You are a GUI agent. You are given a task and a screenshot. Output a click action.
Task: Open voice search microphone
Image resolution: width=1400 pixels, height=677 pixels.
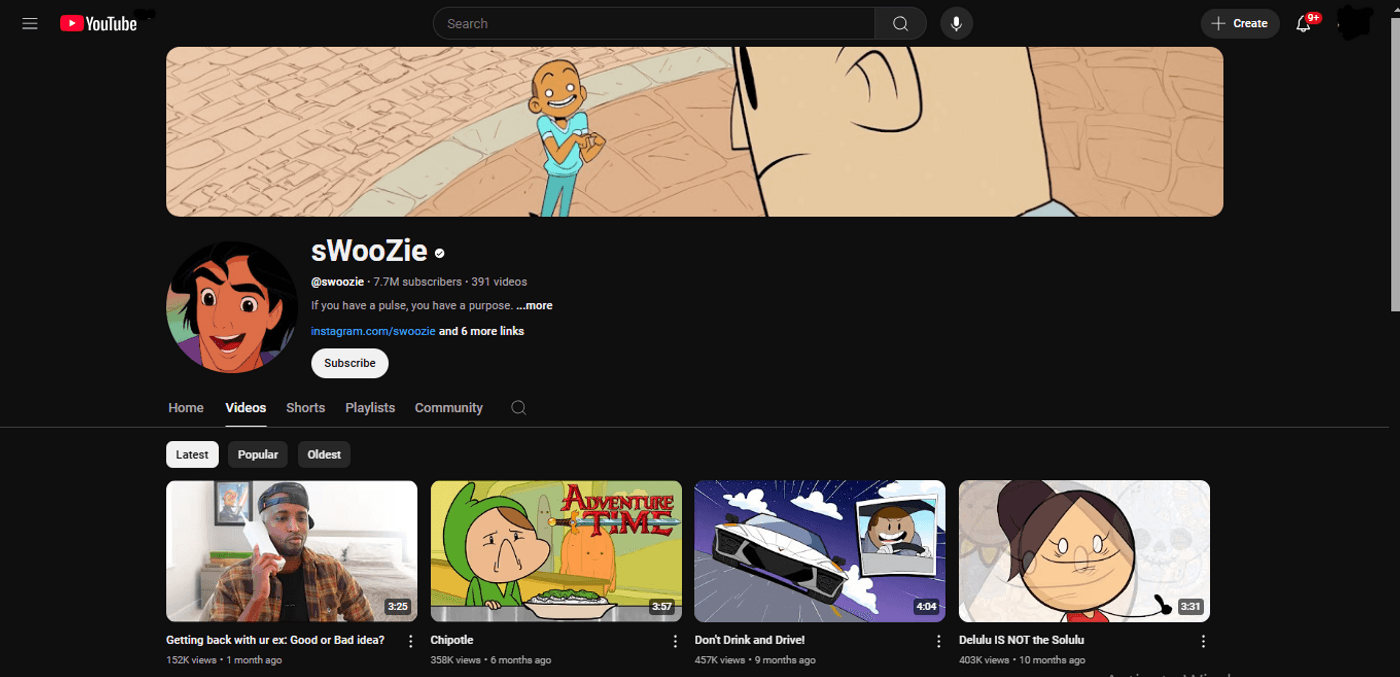(x=956, y=23)
